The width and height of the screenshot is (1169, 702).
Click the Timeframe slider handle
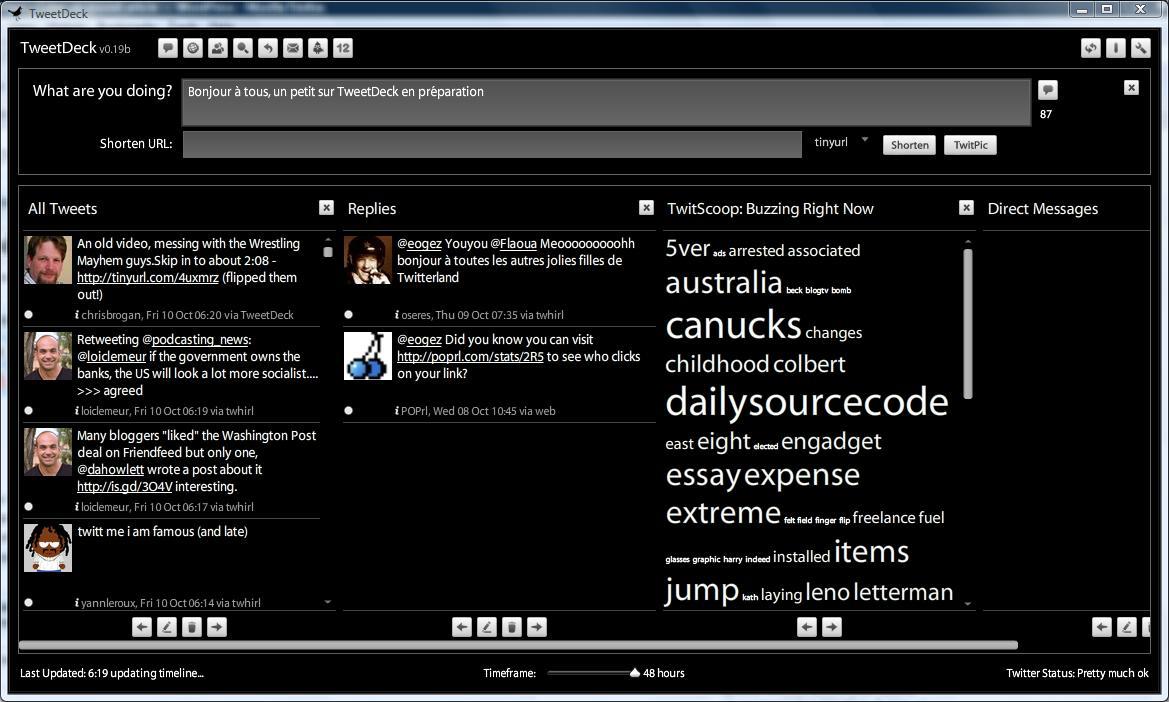634,673
